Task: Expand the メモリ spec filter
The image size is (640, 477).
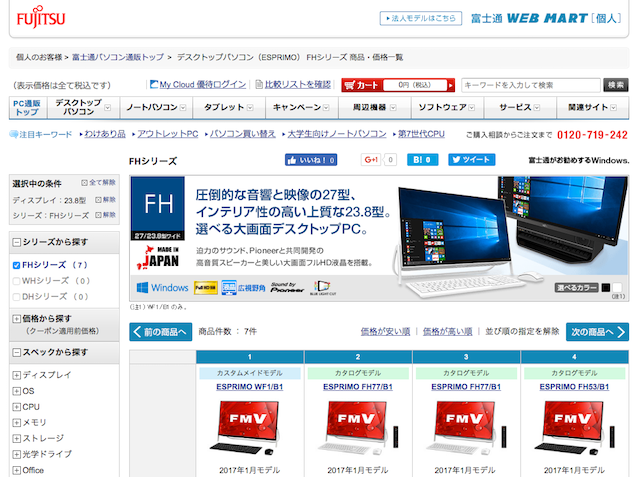Action: [16, 423]
